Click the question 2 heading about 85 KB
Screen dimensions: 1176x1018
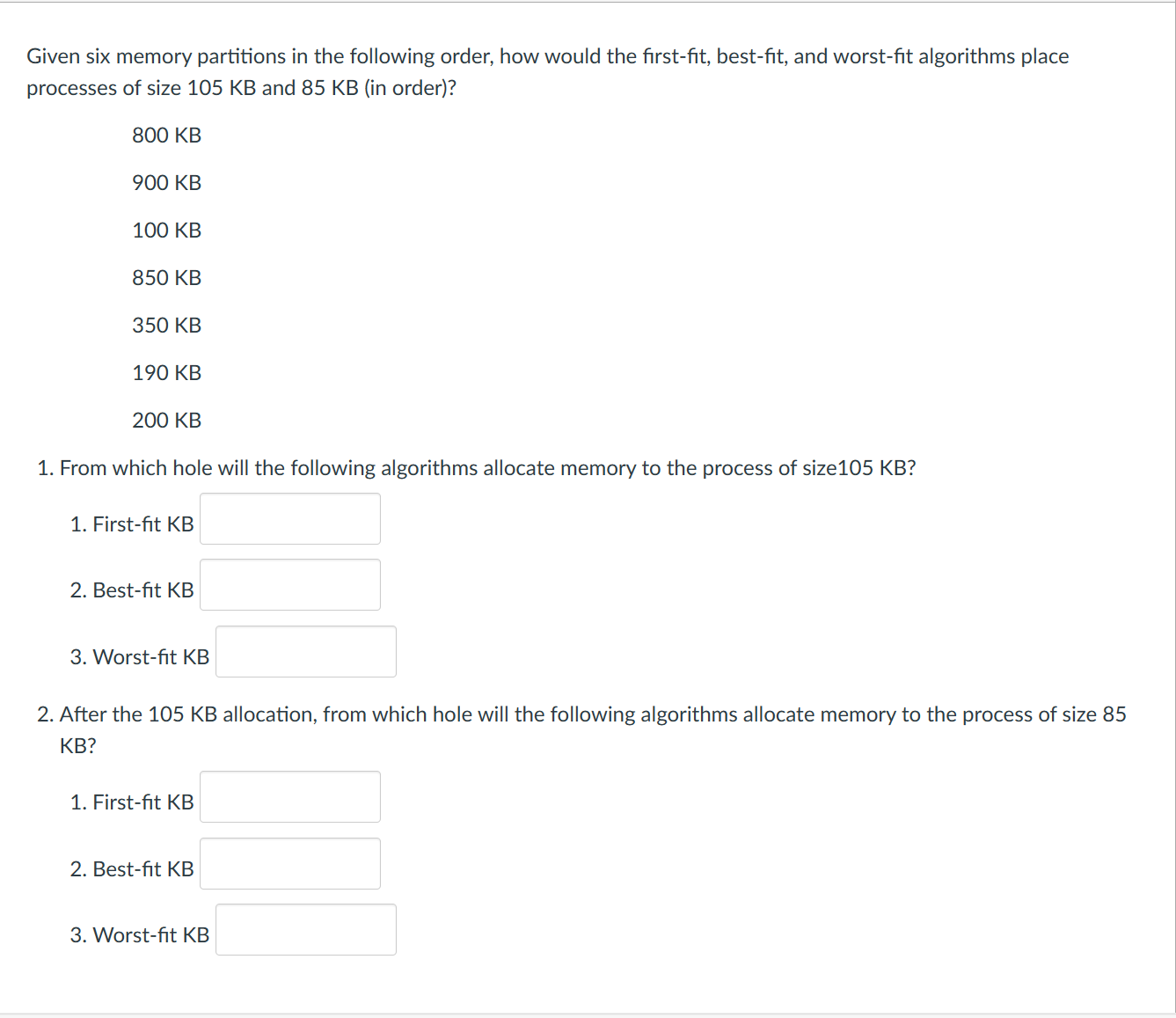(x=581, y=714)
